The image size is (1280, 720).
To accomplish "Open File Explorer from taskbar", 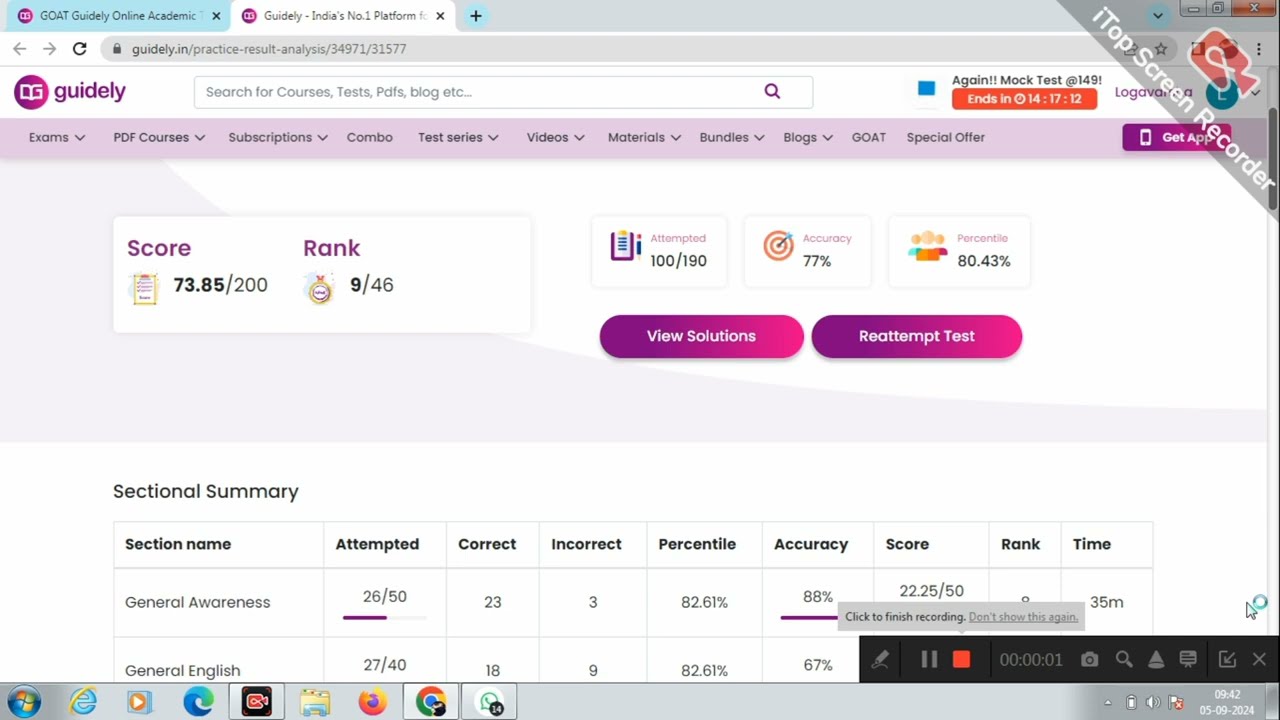I will (315, 702).
